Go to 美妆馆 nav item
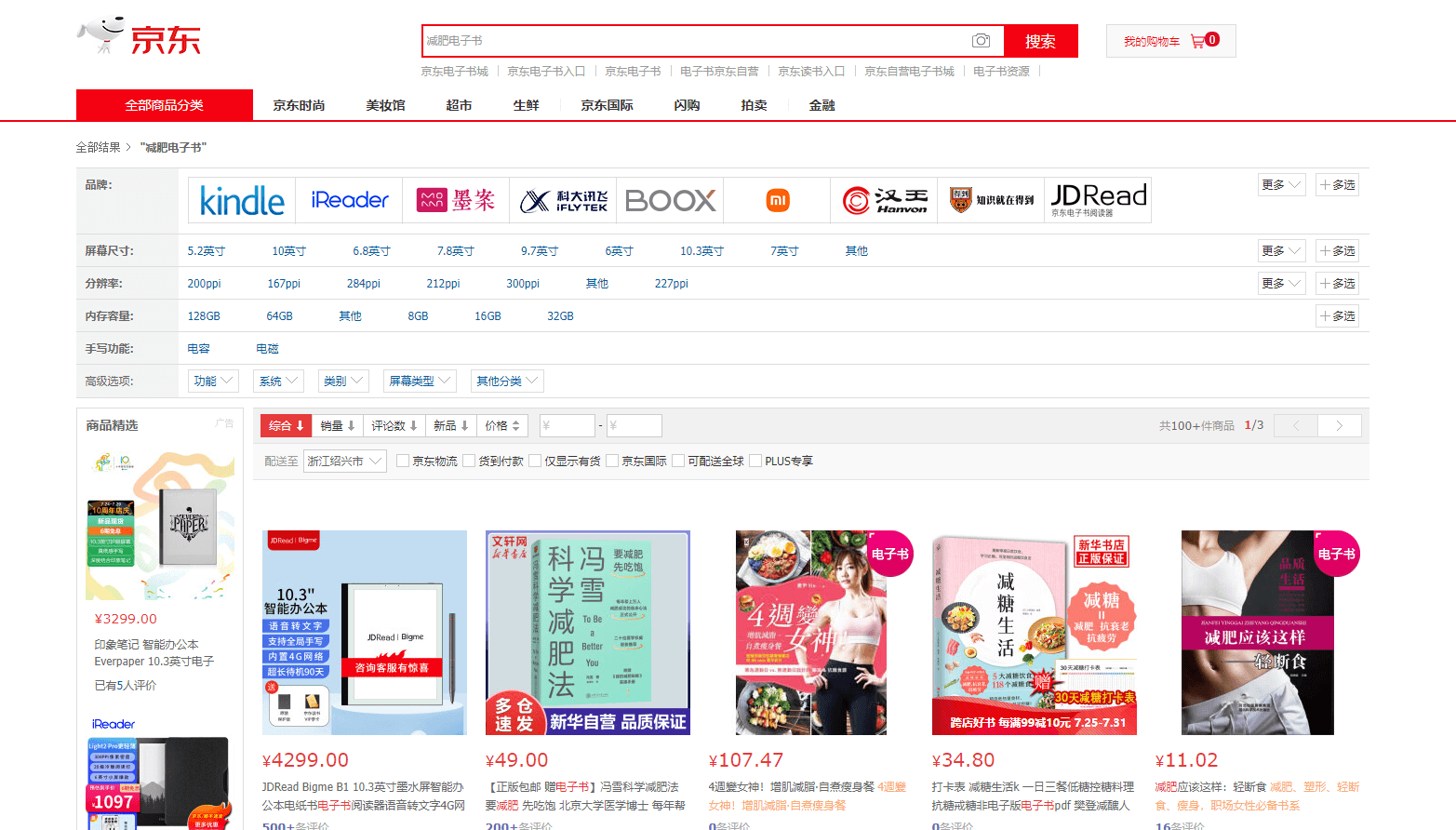This screenshot has width=1456, height=830. (x=385, y=105)
